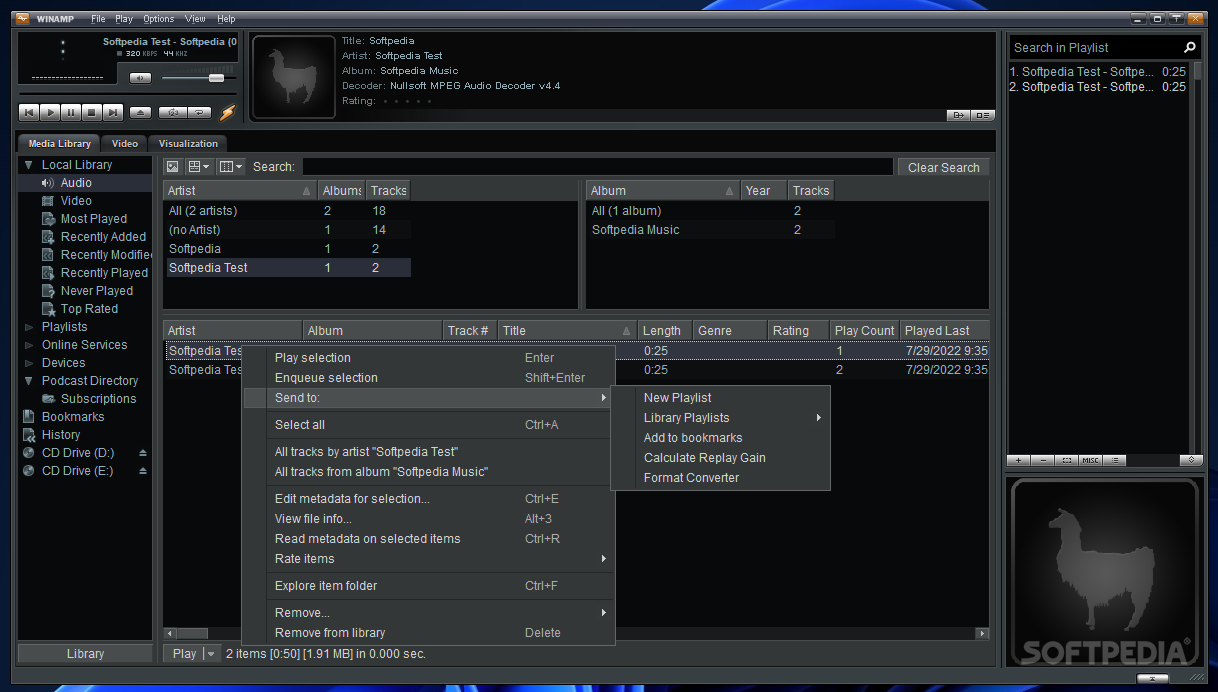Switch to the Video tab
Image resolution: width=1218 pixels, height=692 pixels.
click(125, 143)
